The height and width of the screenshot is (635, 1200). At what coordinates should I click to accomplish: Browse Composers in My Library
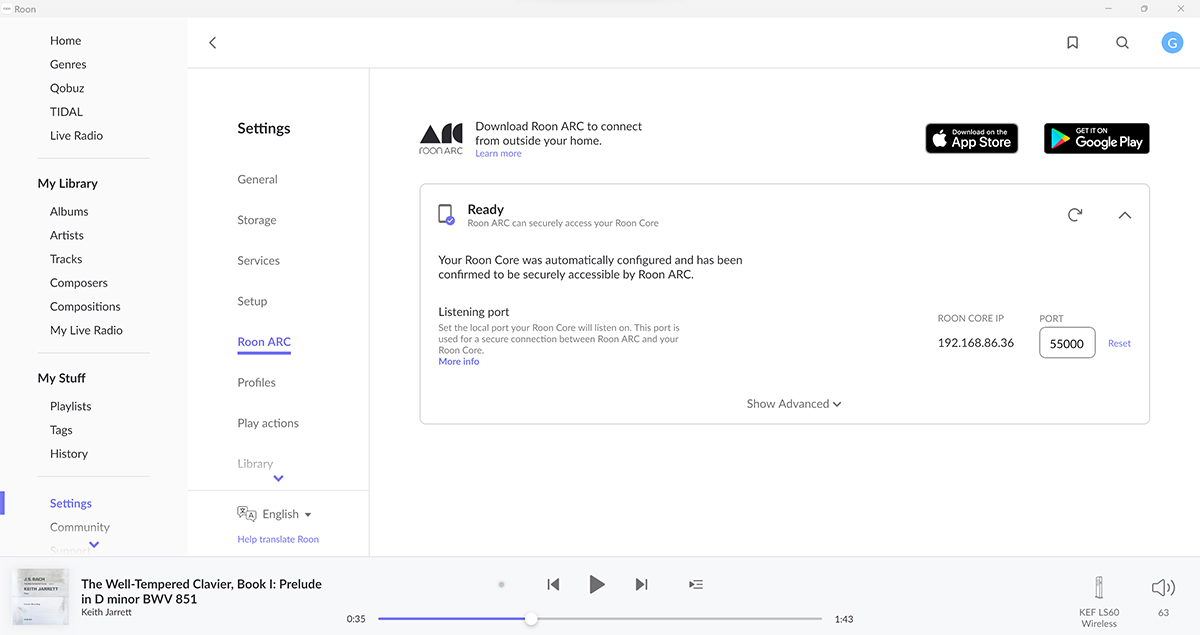[x=79, y=283]
